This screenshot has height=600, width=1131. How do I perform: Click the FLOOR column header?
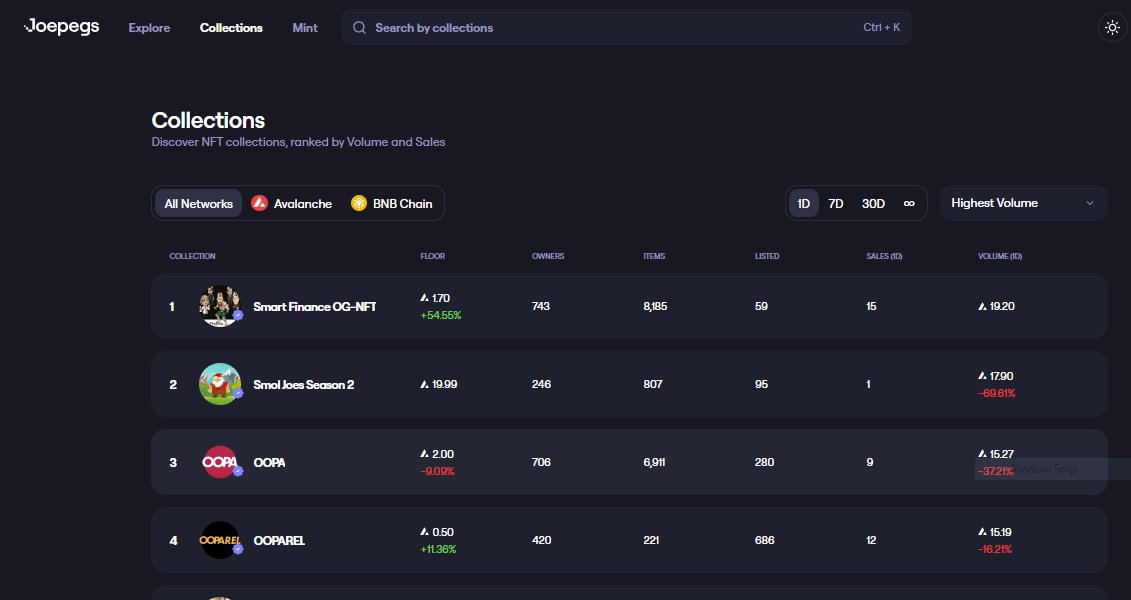433,256
